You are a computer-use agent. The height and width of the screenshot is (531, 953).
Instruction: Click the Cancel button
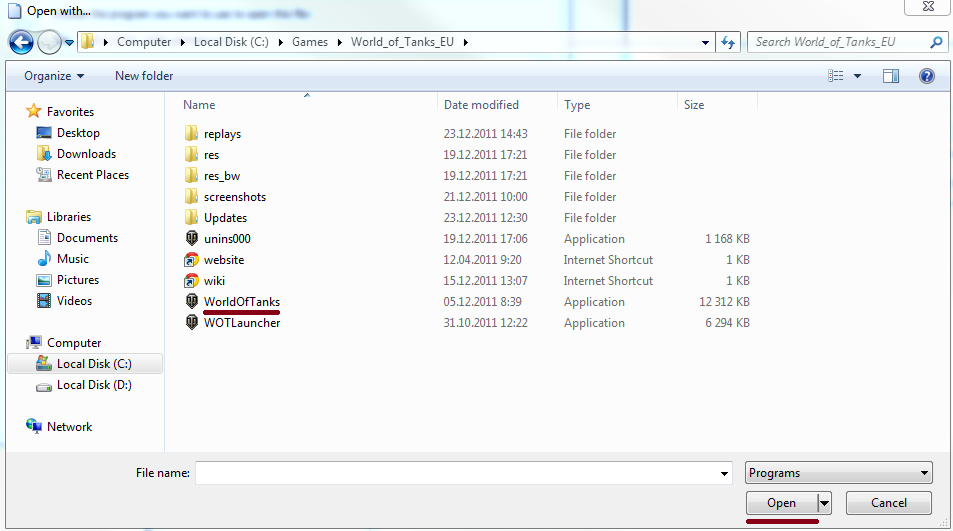coord(889,503)
